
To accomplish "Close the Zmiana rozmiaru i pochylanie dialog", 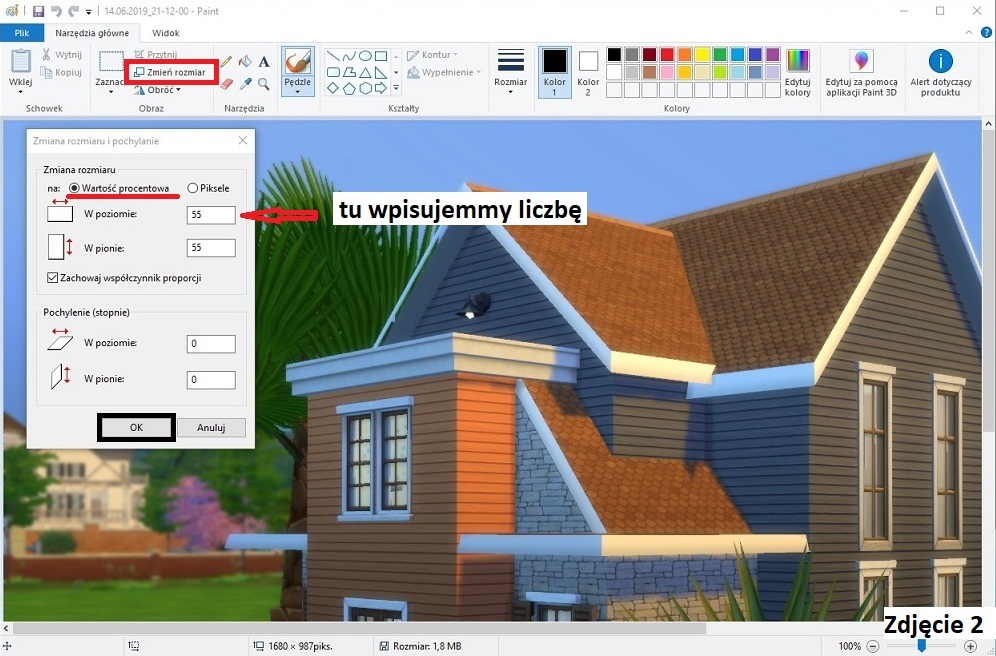I will tap(243, 140).
